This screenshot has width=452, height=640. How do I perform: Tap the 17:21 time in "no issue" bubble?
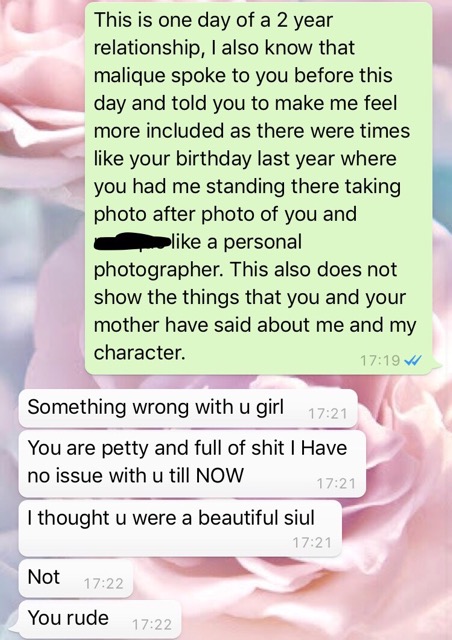[336, 484]
